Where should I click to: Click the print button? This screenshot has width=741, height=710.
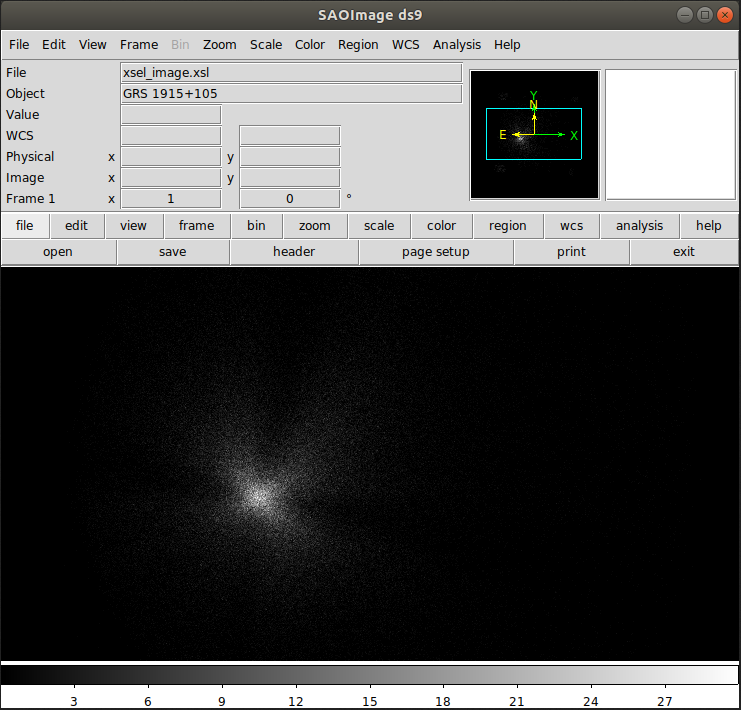click(x=571, y=252)
